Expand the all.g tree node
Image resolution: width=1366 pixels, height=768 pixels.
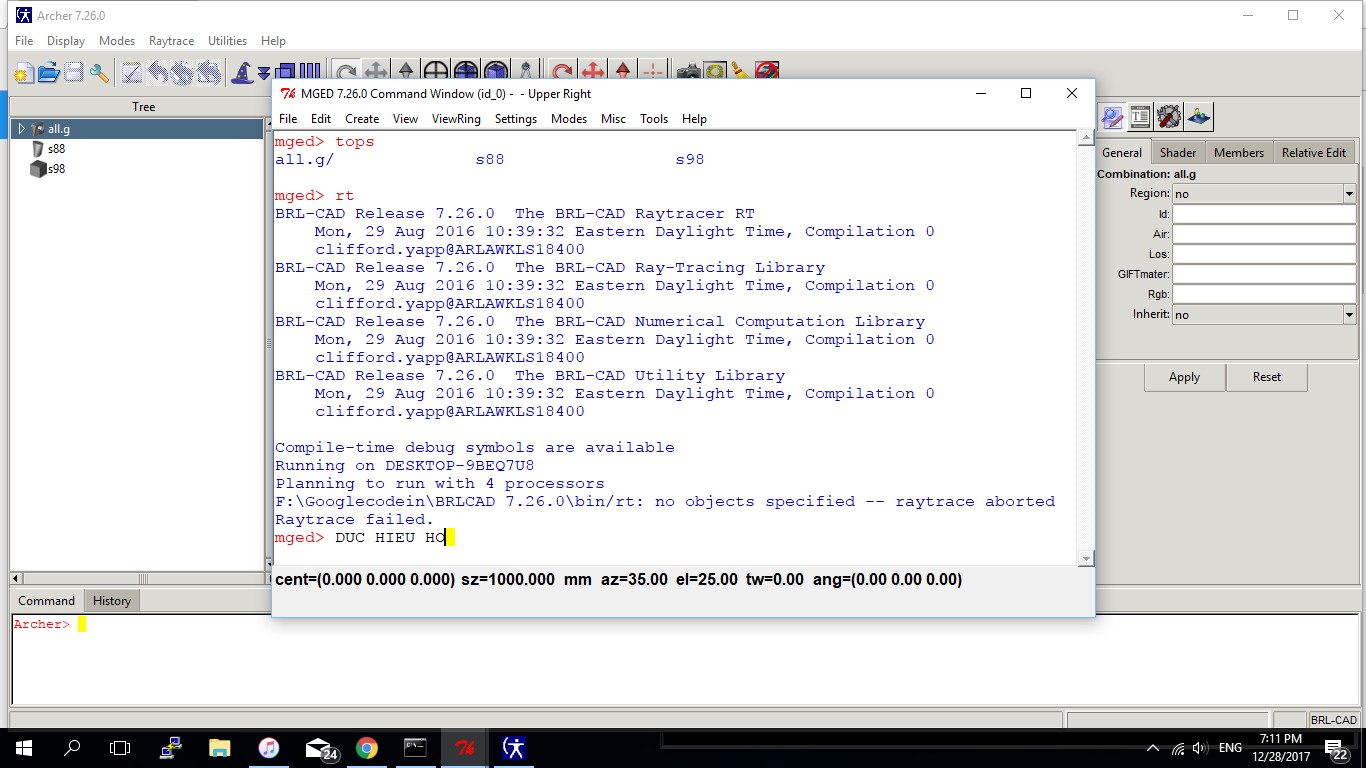pos(21,129)
